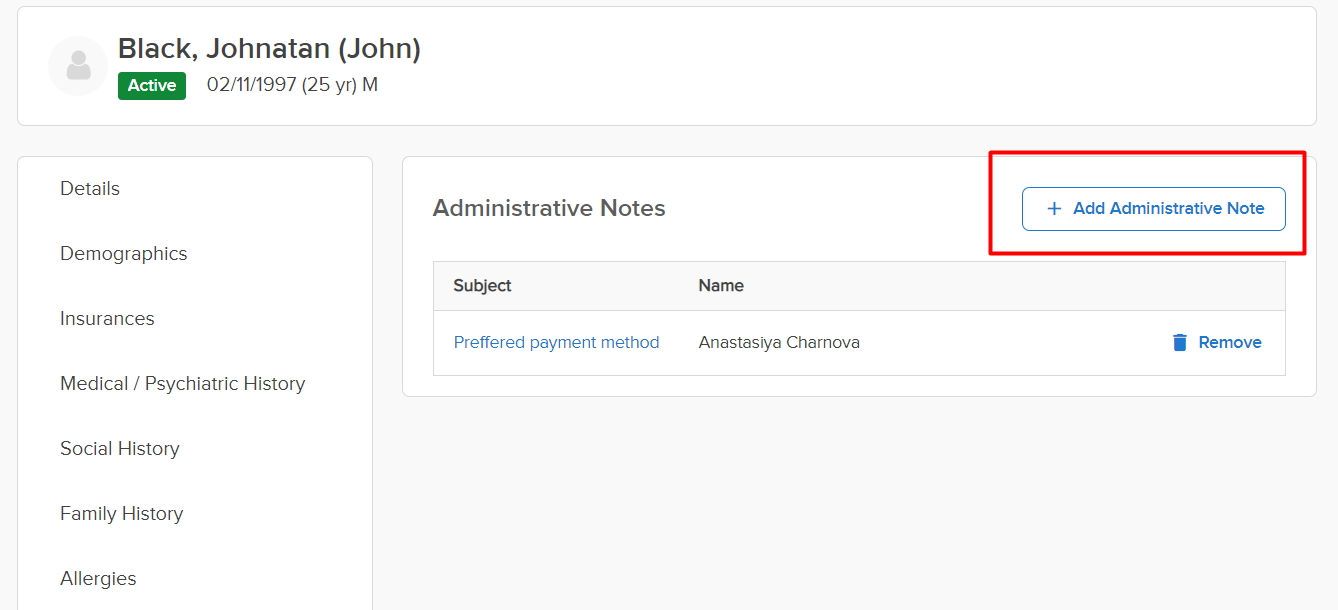Select the Anastasiya Charnova name cell

[778, 343]
